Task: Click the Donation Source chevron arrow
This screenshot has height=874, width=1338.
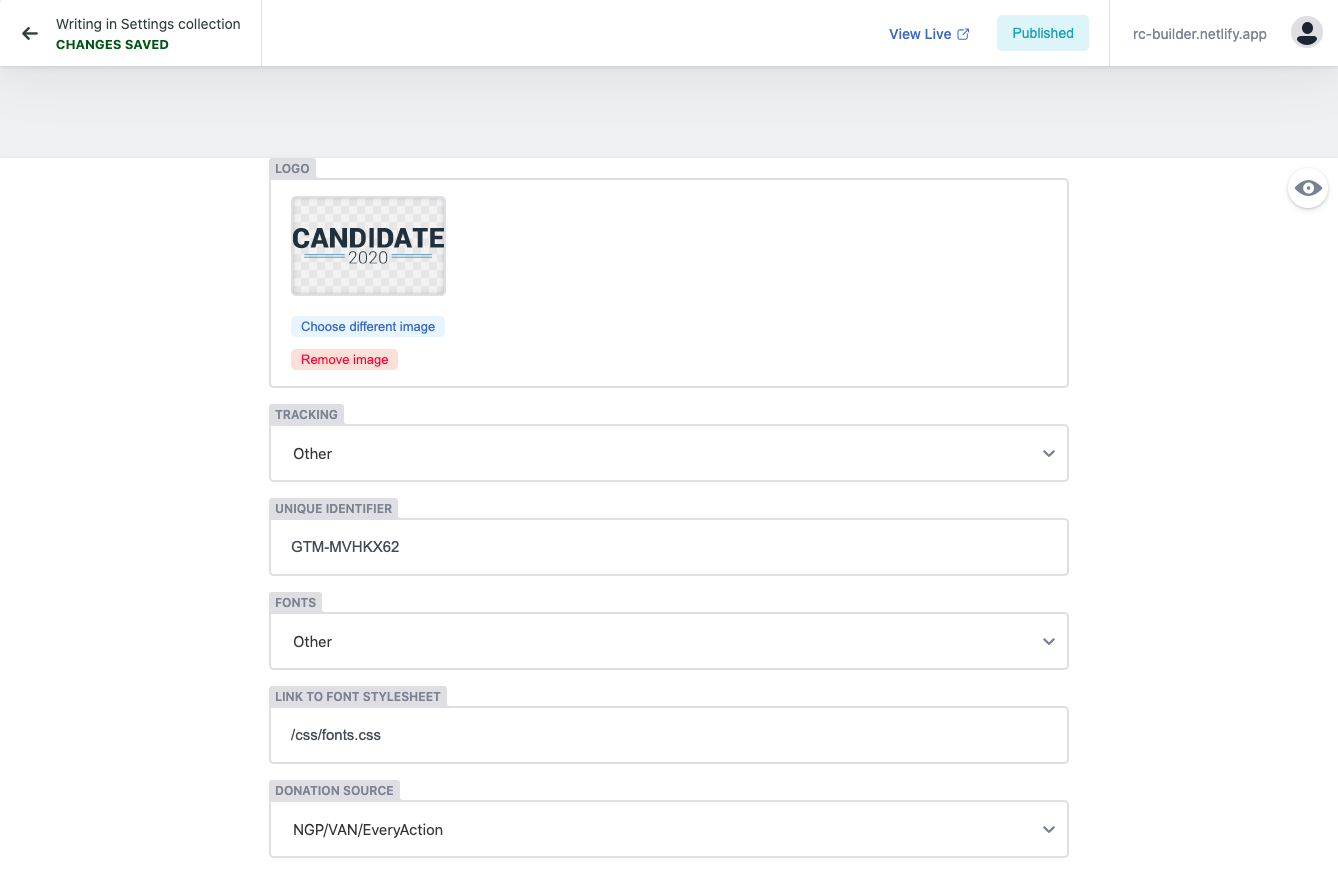Action: 1048,830
